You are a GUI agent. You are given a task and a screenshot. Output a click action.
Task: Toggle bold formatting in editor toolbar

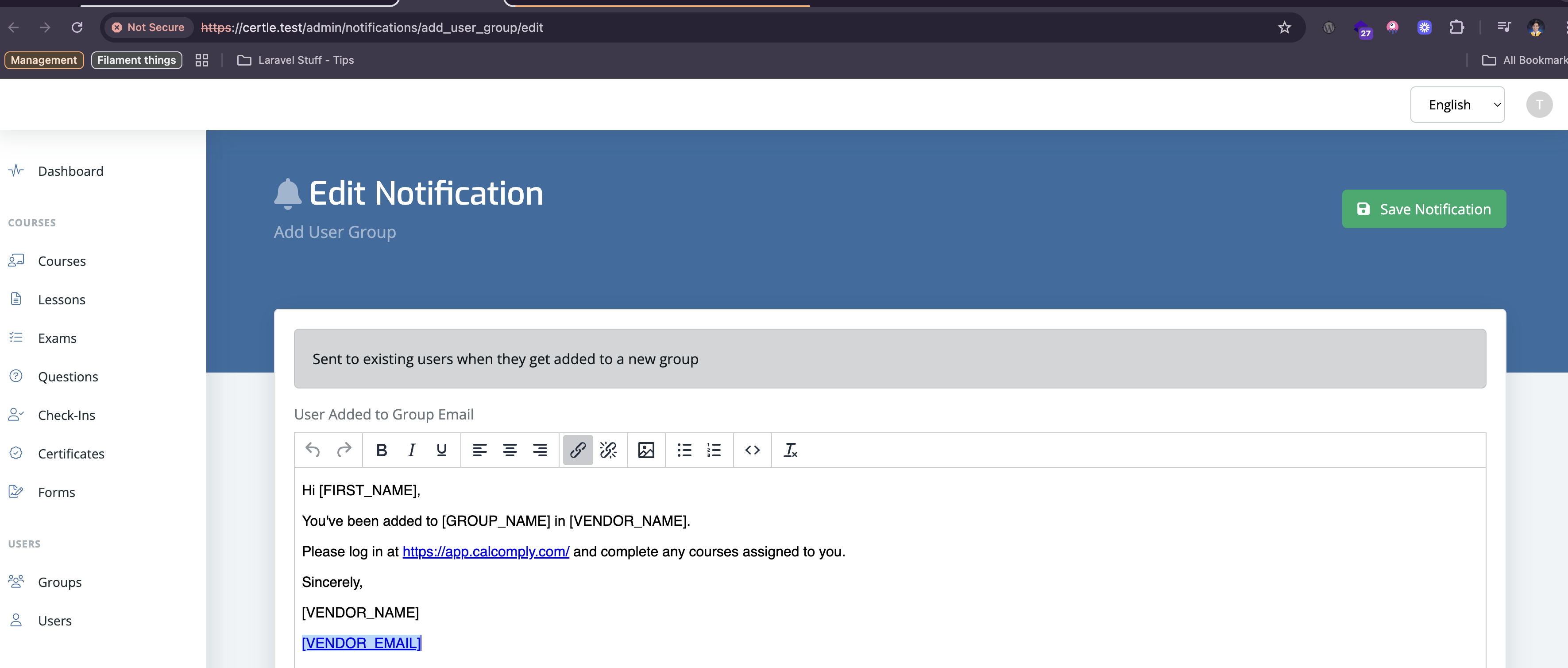tap(382, 450)
